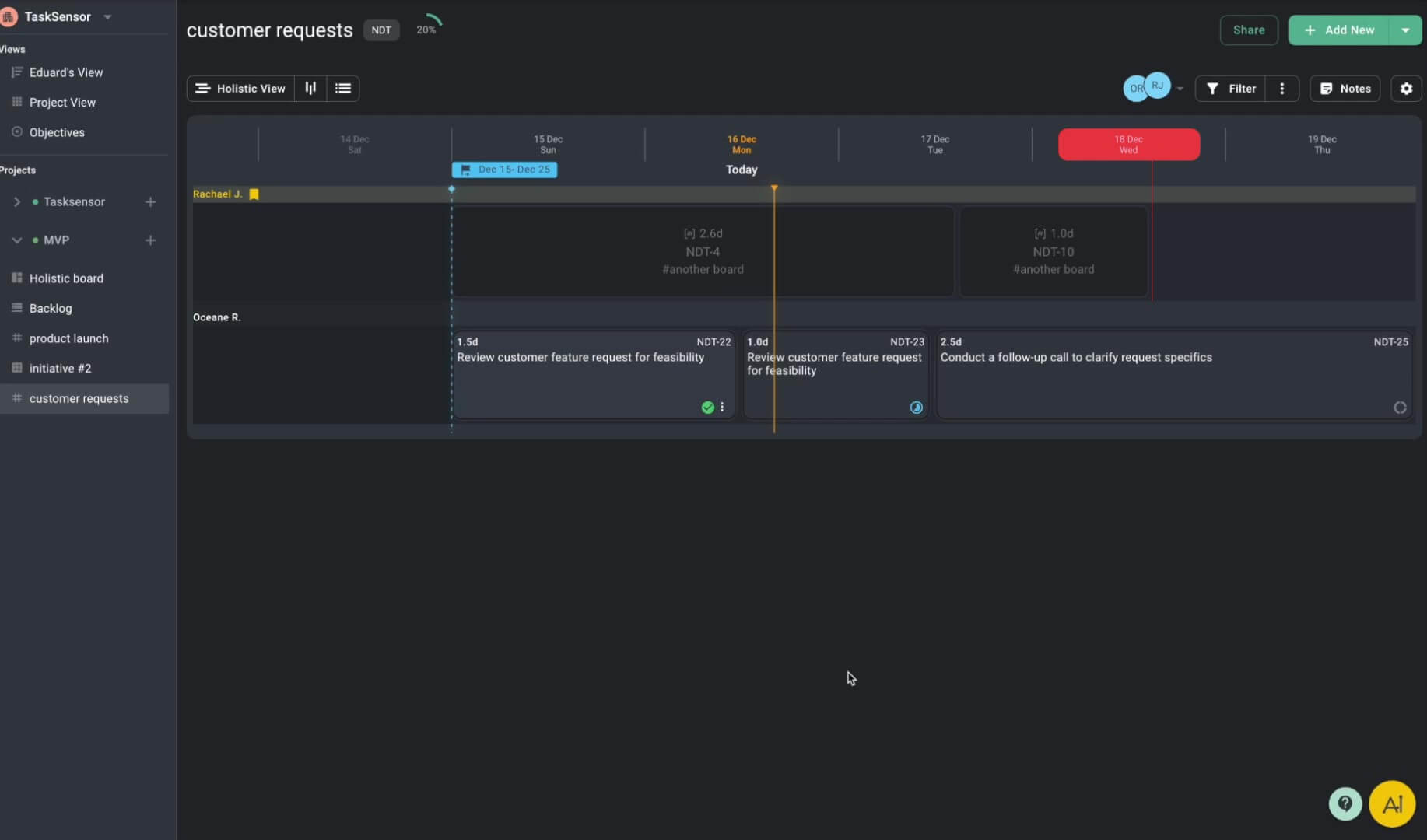Click the settings gear icon

pyautogui.click(x=1406, y=89)
